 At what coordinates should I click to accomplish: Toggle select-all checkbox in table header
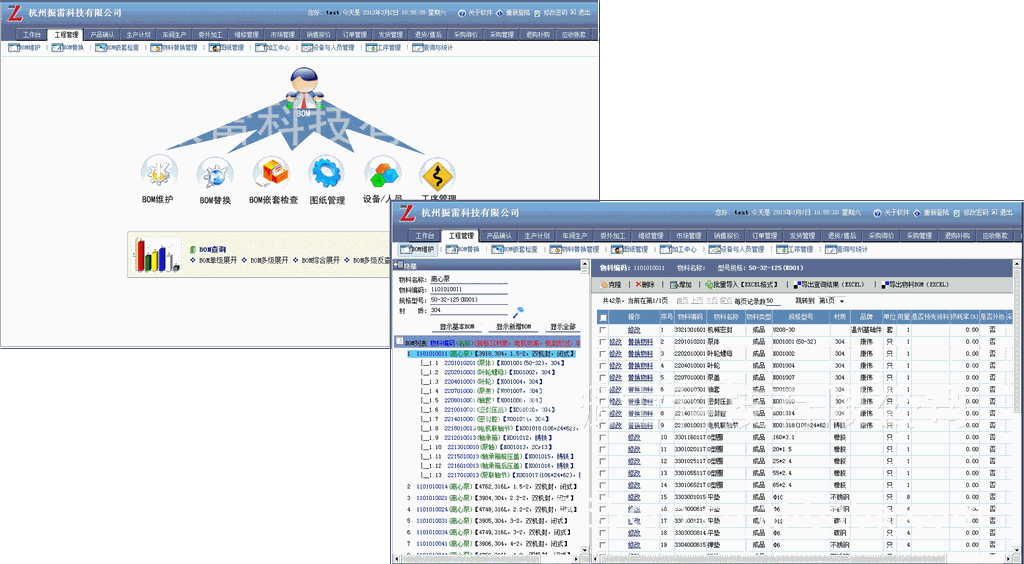tap(603, 317)
